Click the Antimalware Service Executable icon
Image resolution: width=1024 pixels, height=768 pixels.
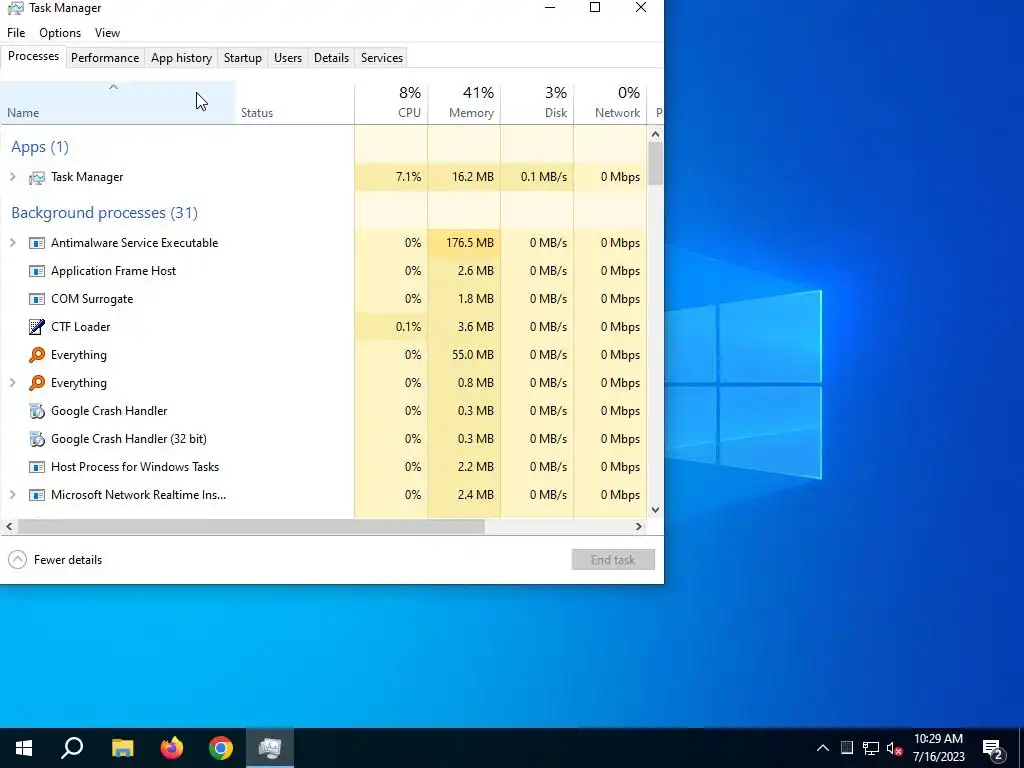coord(37,243)
